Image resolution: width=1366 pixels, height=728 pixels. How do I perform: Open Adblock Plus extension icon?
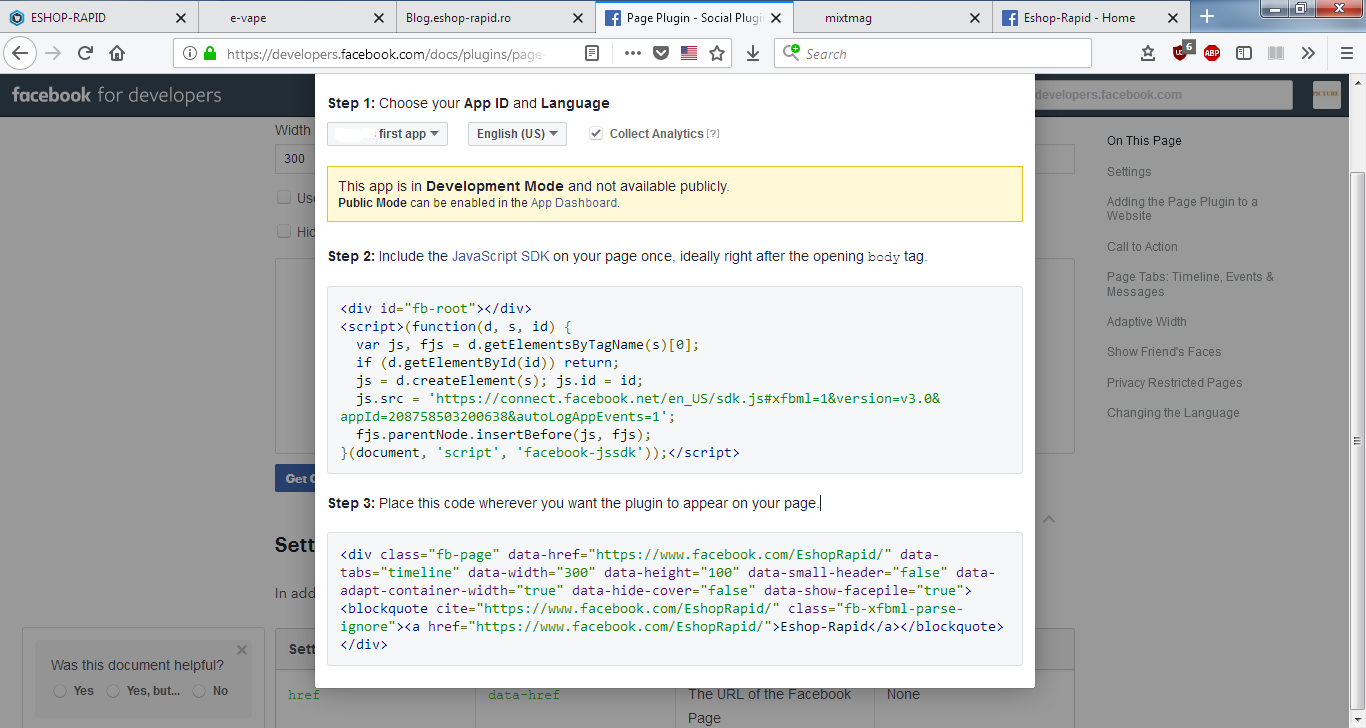[1212, 54]
